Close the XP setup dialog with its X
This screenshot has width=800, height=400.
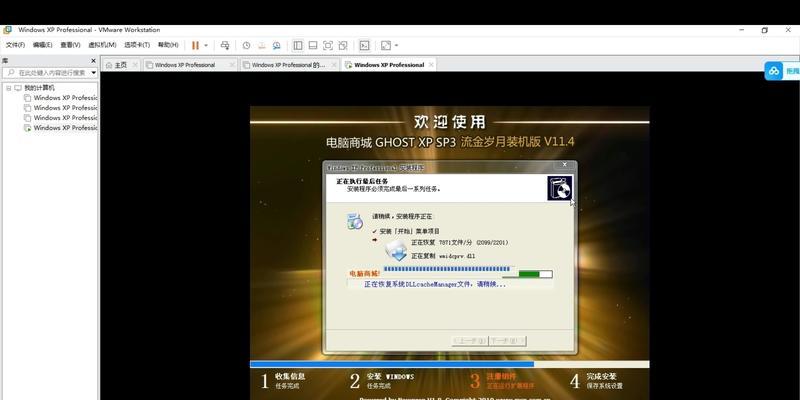564,164
